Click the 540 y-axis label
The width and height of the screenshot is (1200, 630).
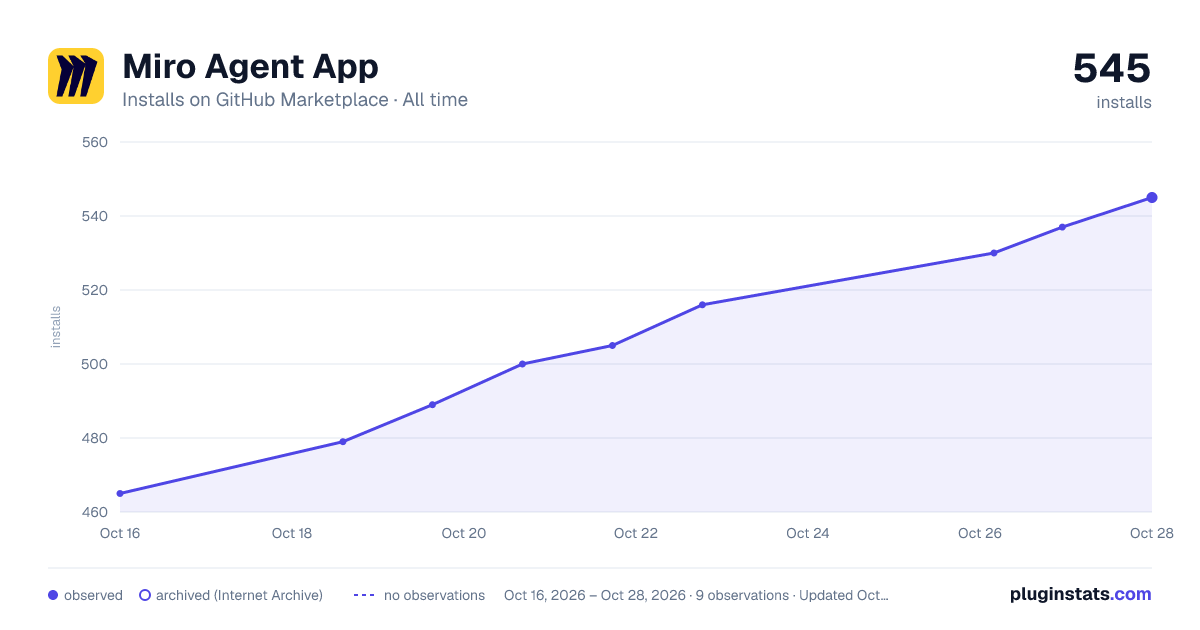pyautogui.click(x=95, y=216)
